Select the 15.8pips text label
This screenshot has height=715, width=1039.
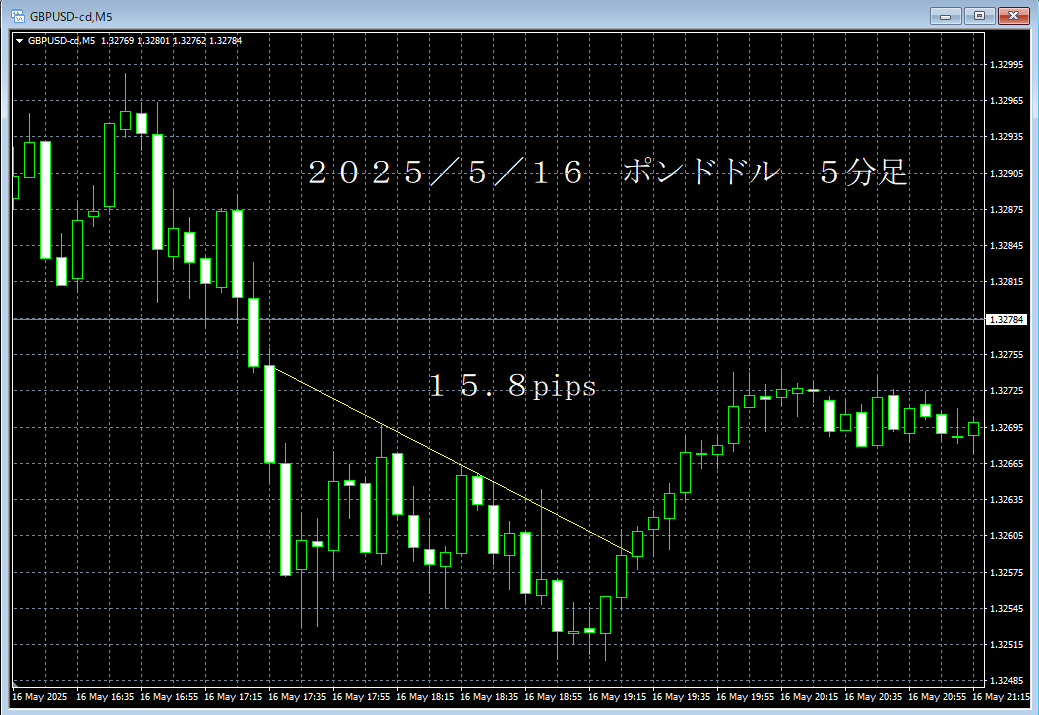pyautogui.click(x=512, y=387)
